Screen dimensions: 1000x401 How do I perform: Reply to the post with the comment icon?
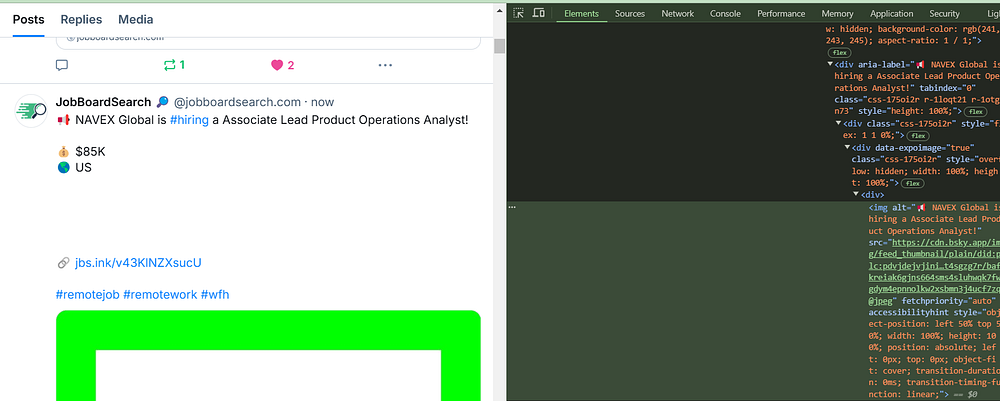(62, 64)
